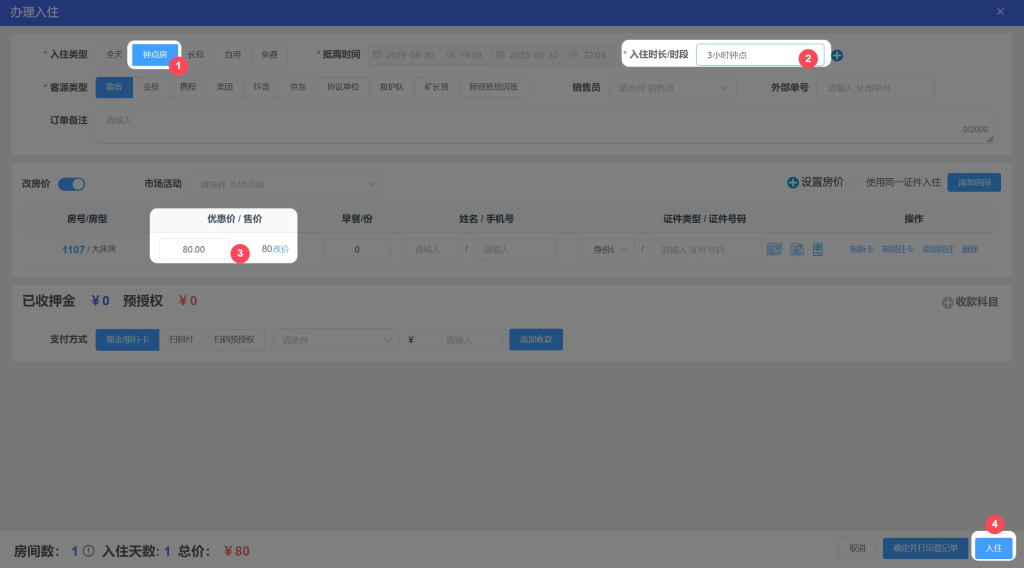Click the 添加收款 button

(x=536, y=340)
